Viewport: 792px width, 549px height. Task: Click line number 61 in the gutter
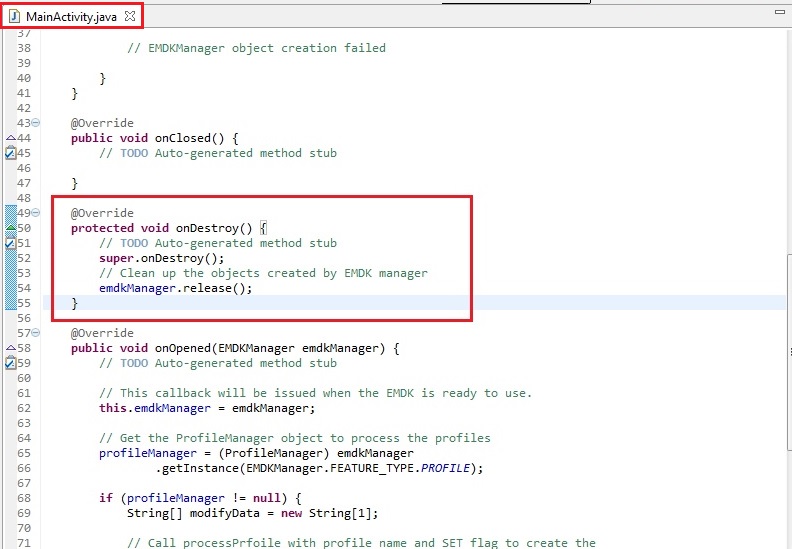click(23, 393)
